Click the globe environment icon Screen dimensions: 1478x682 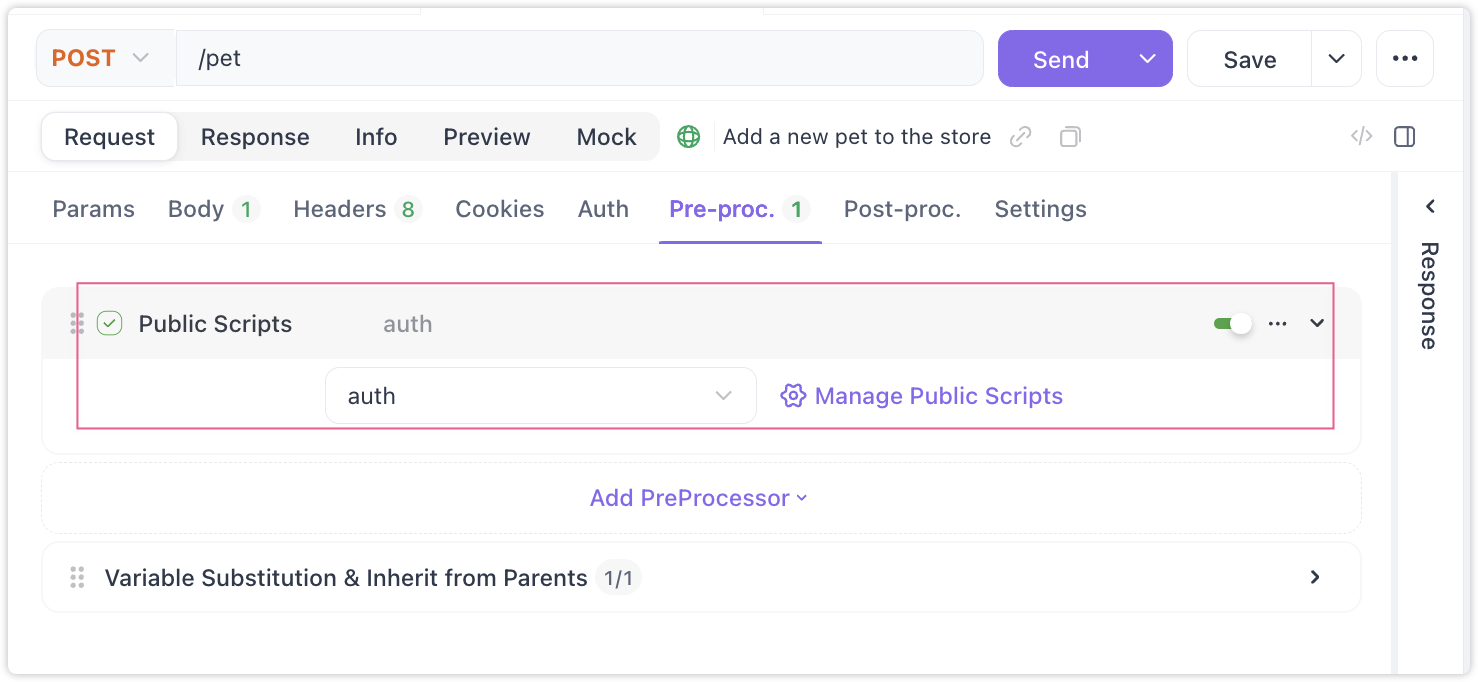click(x=688, y=137)
